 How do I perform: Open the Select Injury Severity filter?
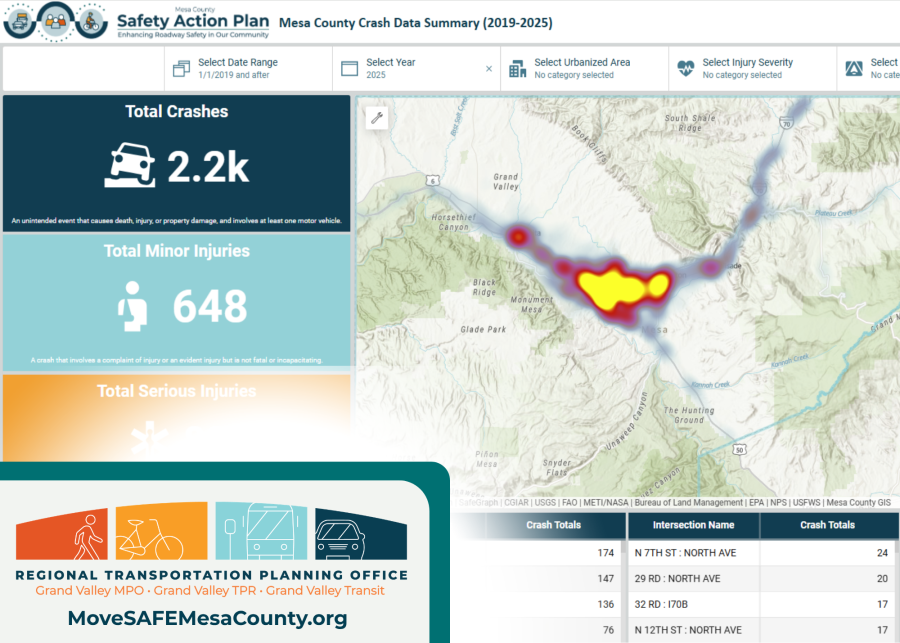[x=752, y=68]
